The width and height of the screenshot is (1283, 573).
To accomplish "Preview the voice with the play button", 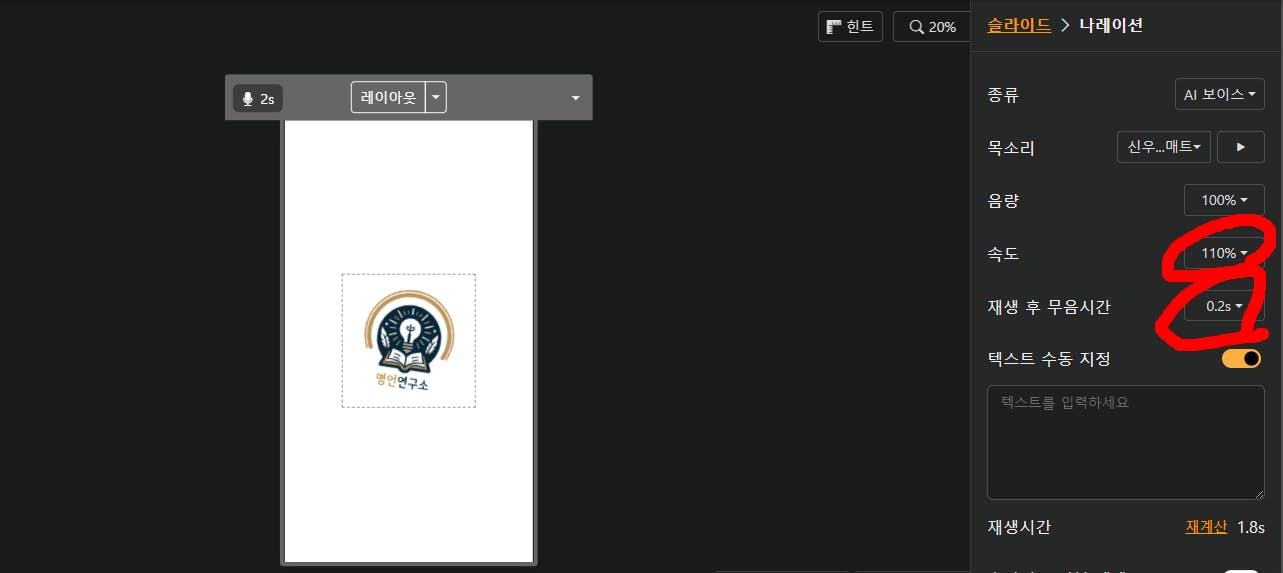I will tap(1241, 147).
